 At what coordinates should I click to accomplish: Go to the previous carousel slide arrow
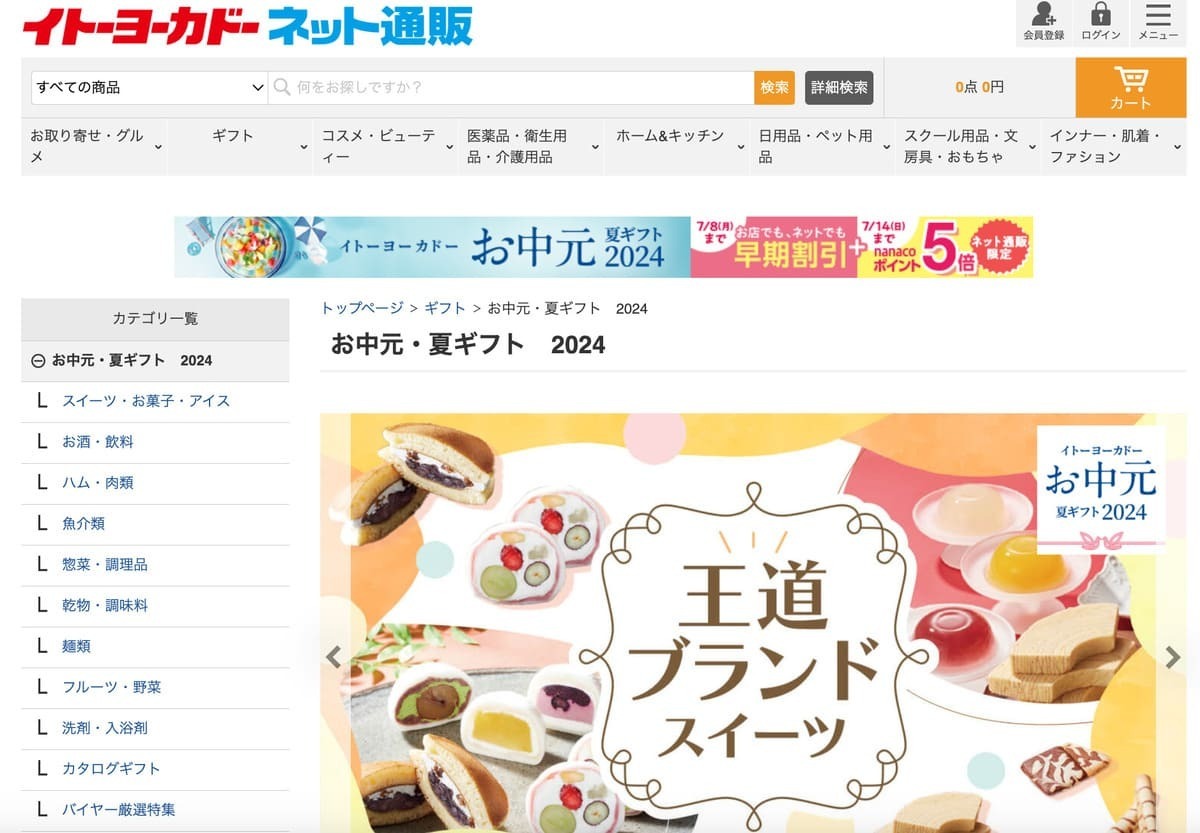click(334, 657)
